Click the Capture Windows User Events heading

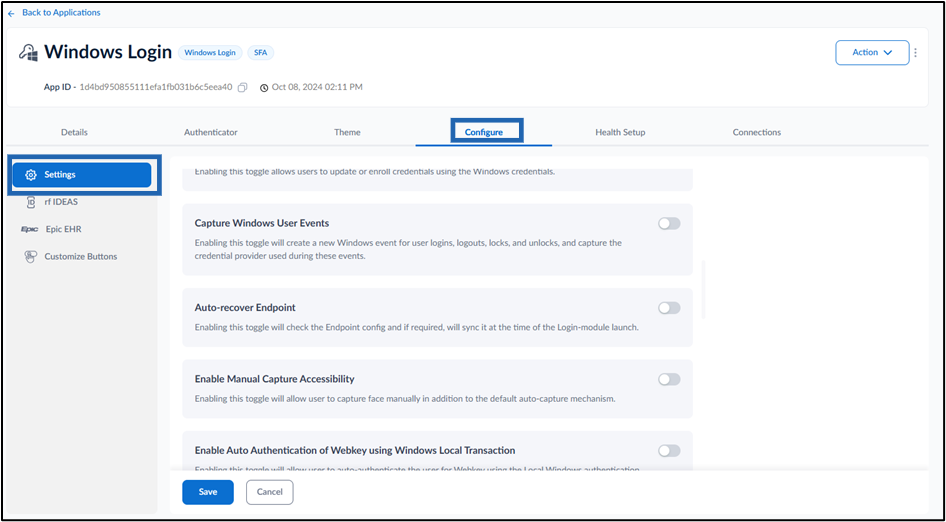pos(262,223)
